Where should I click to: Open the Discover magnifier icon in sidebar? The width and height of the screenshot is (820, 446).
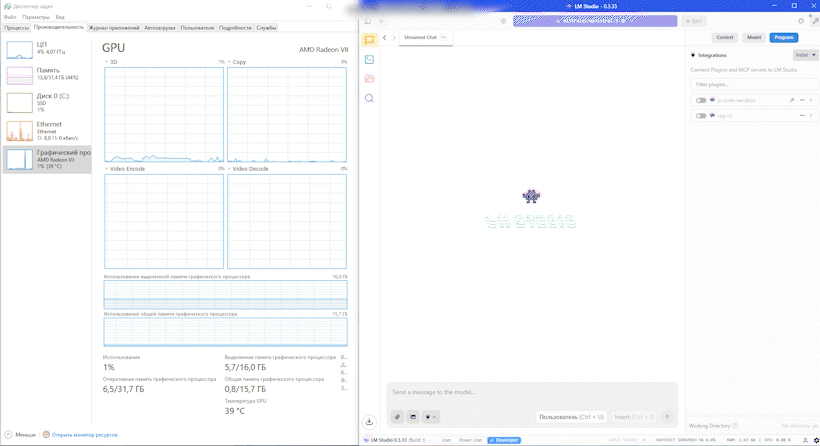(369, 98)
